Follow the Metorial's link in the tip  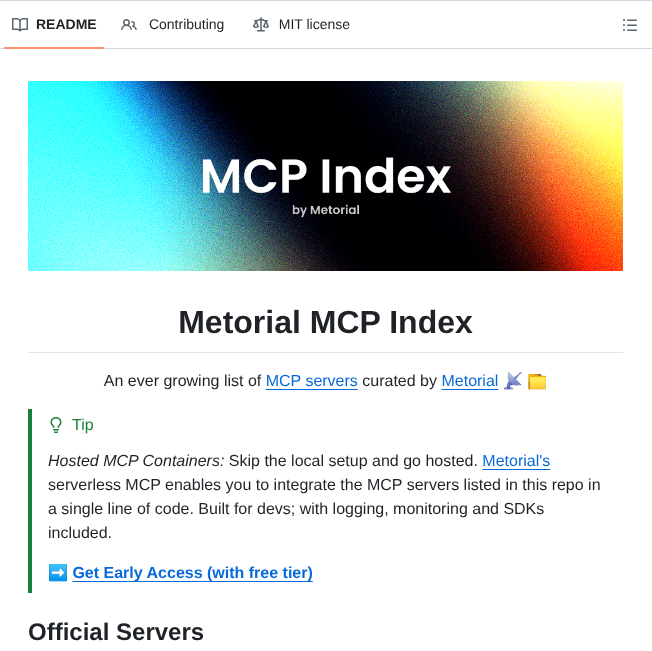(x=516, y=461)
